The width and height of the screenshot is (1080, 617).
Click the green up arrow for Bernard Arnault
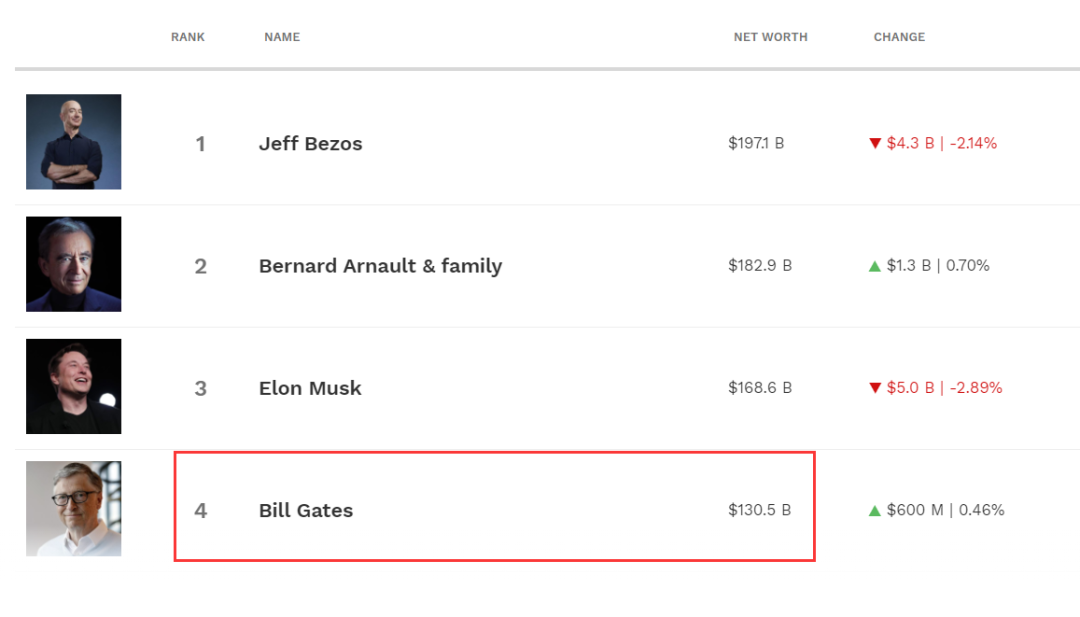click(x=875, y=266)
